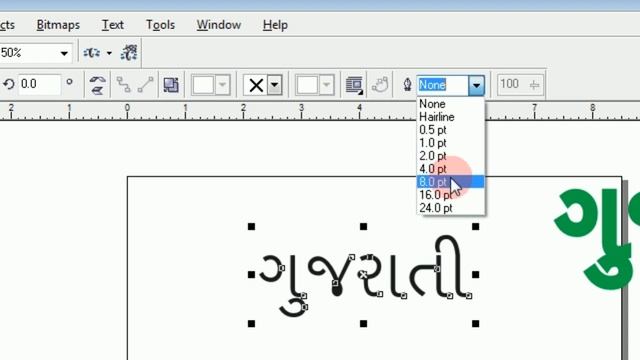Open the Text menu

[113, 25]
